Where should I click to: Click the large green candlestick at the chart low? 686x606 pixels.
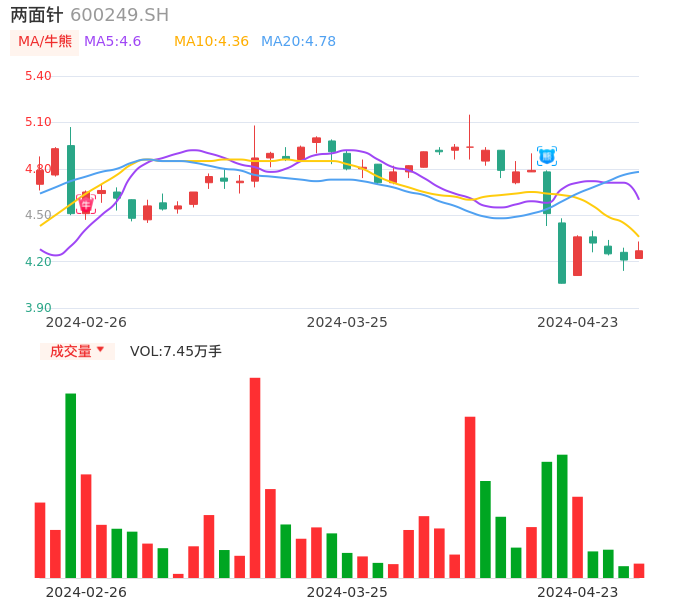pyautogui.click(x=562, y=253)
